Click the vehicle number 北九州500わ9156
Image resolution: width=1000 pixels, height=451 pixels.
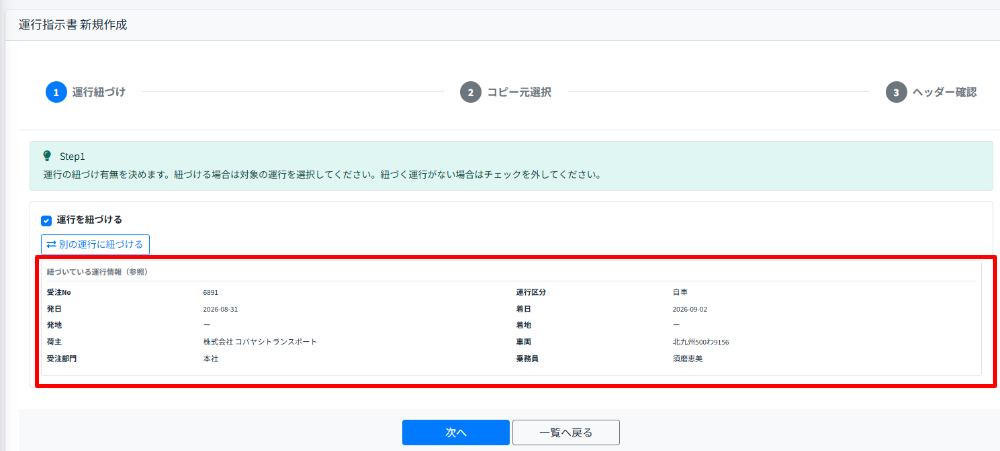[x=700, y=342]
